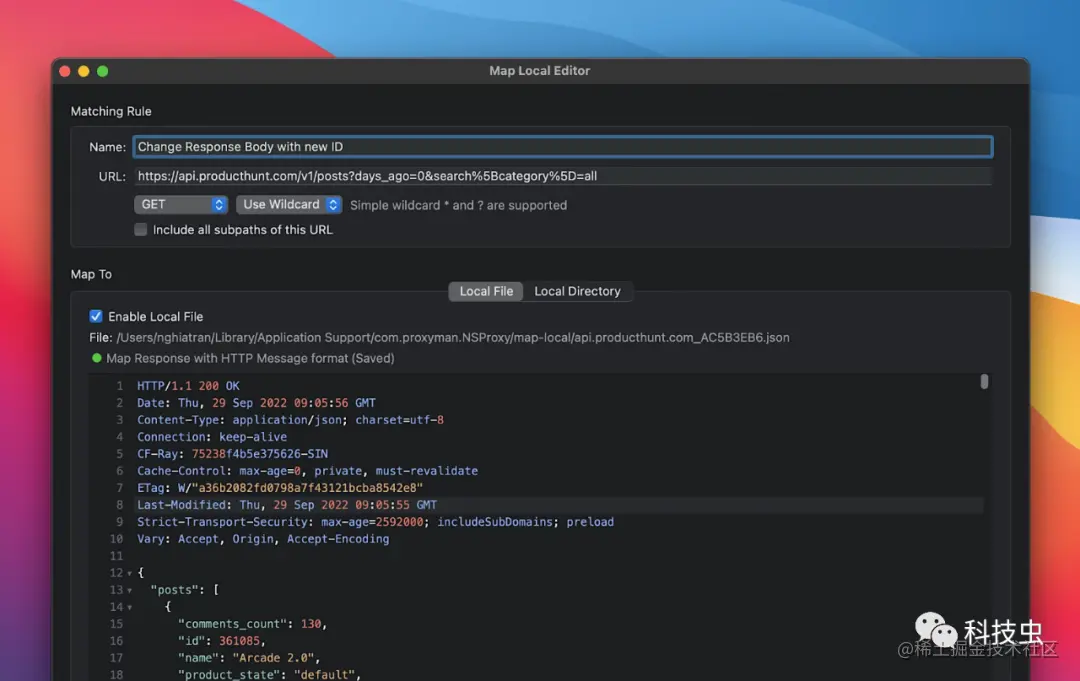Click the 'Date: Thu, 29 Sep 2022 09:05:56 GMT' line
This screenshot has width=1080, height=681.
pos(256,403)
